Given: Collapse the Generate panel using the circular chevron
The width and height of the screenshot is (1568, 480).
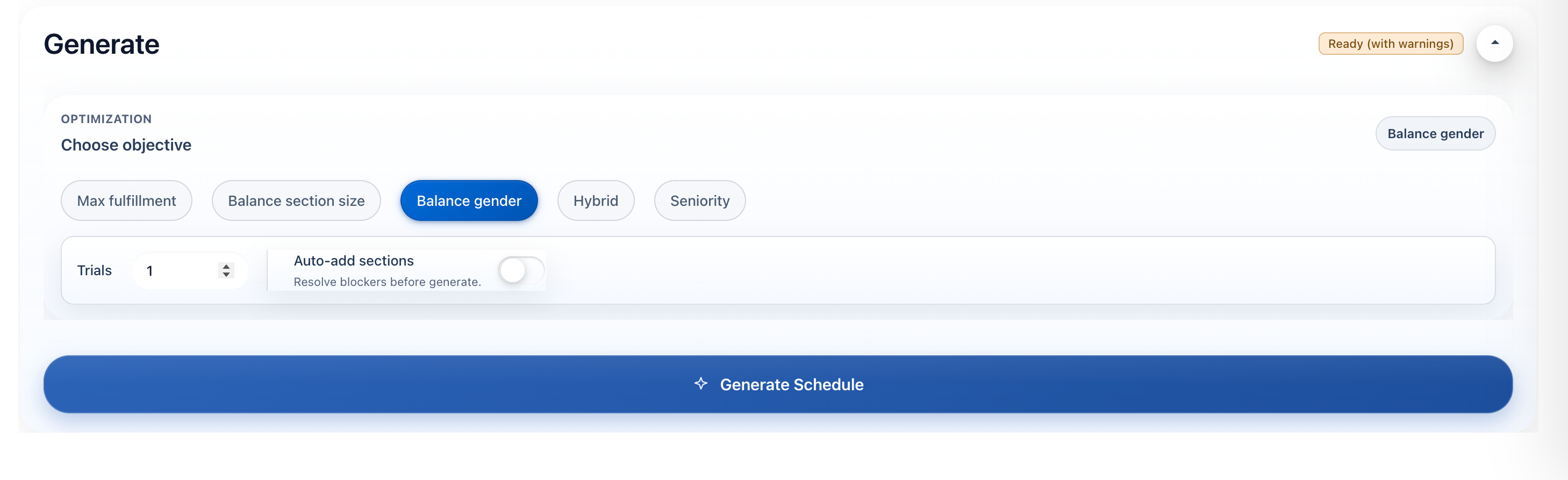Looking at the screenshot, I should pyautogui.click(x=1495, y=43).
